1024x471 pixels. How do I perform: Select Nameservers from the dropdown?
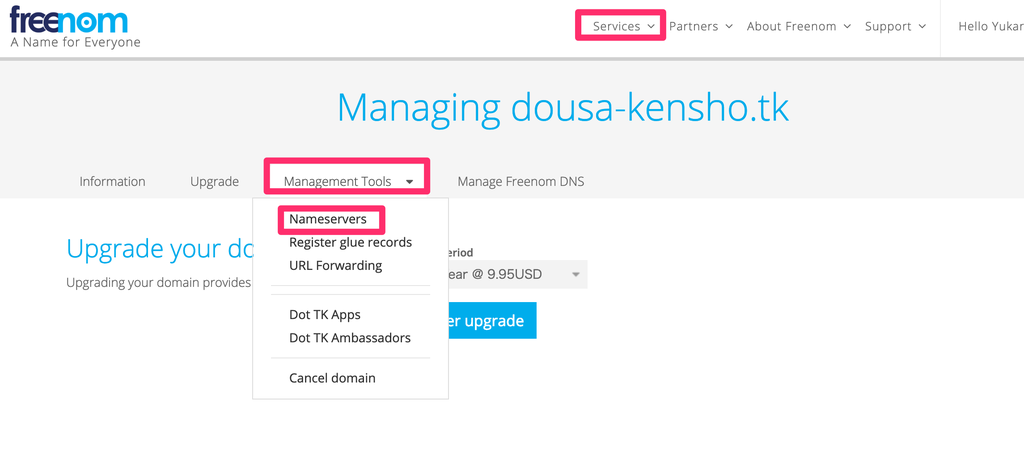click(x=328, y=219)
